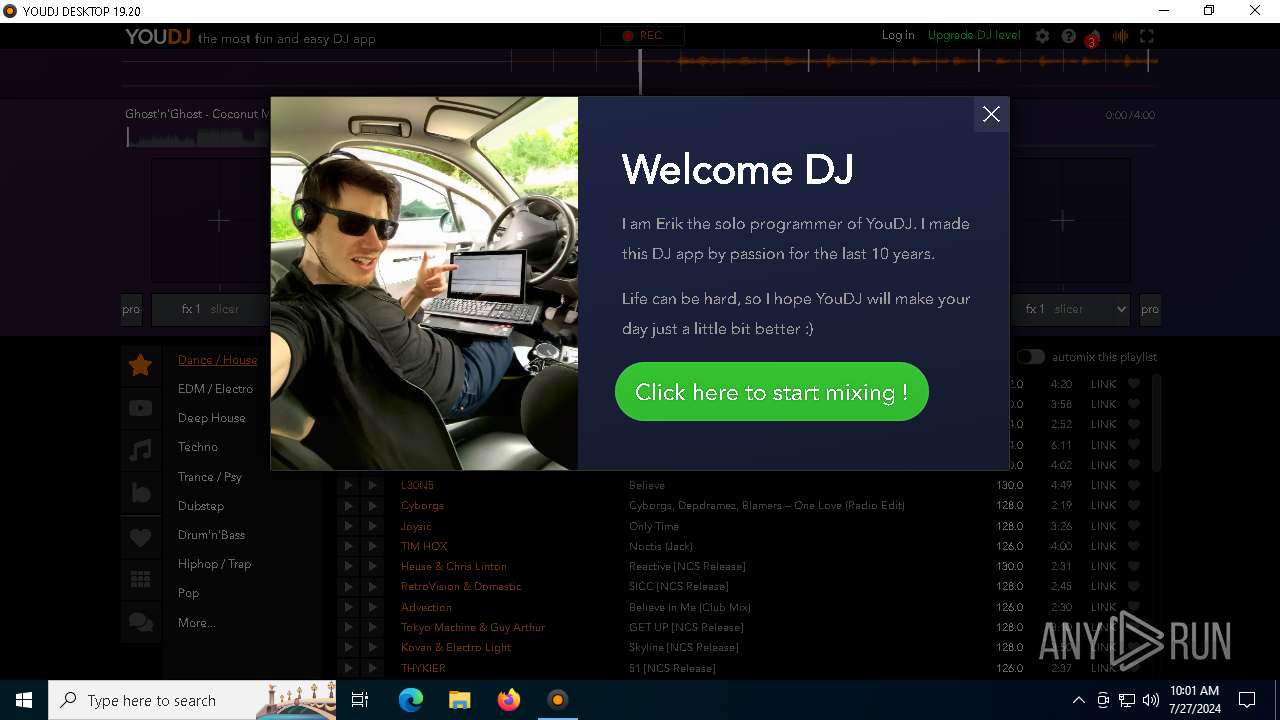Click artist Heuse & Chris Linton
The height and width of the screenshot is (720, 1280).
pos(453,566)
